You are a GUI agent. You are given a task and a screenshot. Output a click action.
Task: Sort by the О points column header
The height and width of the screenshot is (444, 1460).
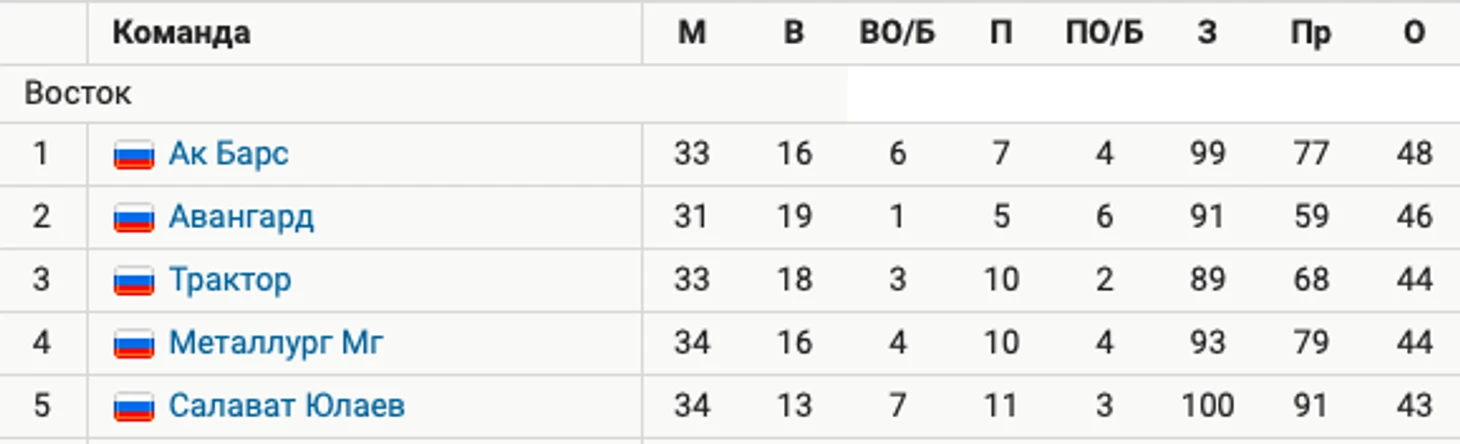1414,33
